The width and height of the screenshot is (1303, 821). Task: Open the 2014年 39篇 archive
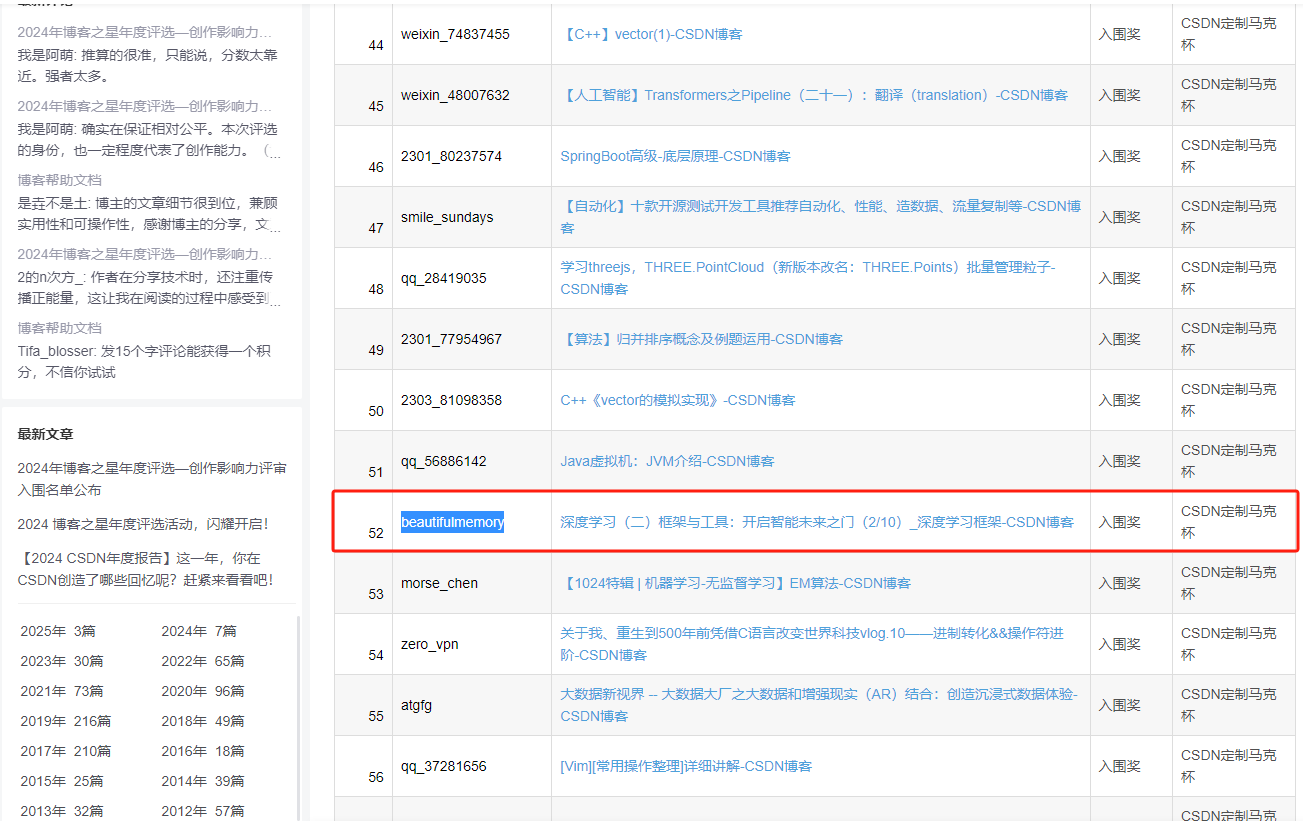(x=203, y=781)
